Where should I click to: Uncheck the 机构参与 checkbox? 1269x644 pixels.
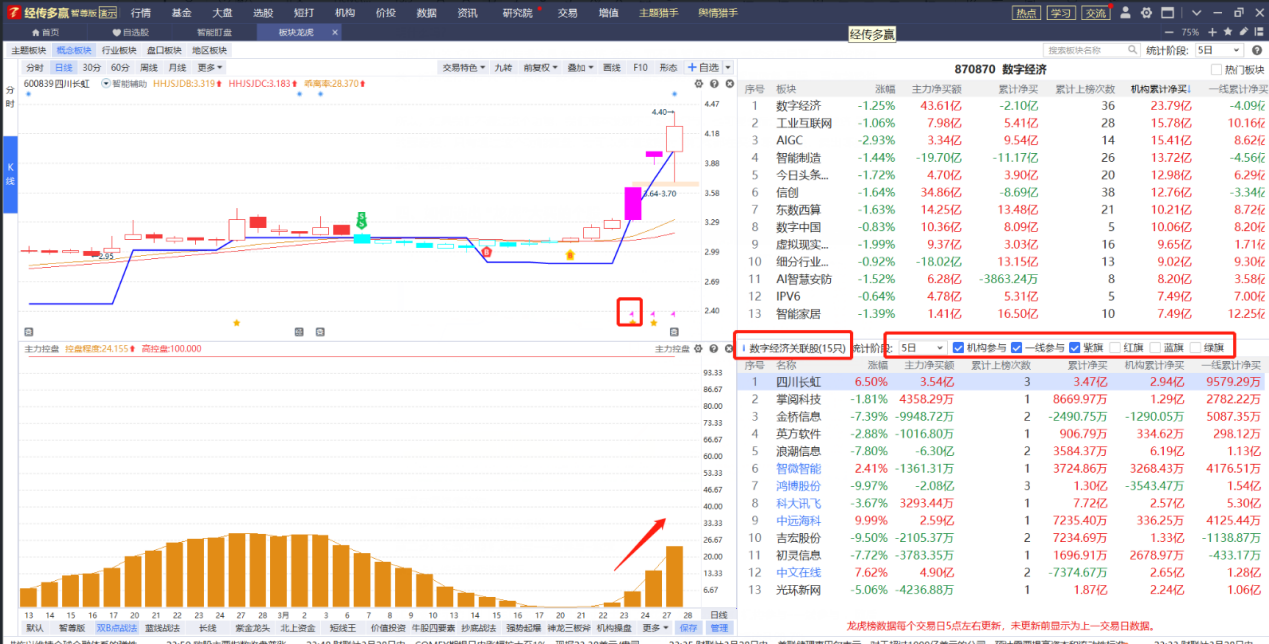click(958, 347)
